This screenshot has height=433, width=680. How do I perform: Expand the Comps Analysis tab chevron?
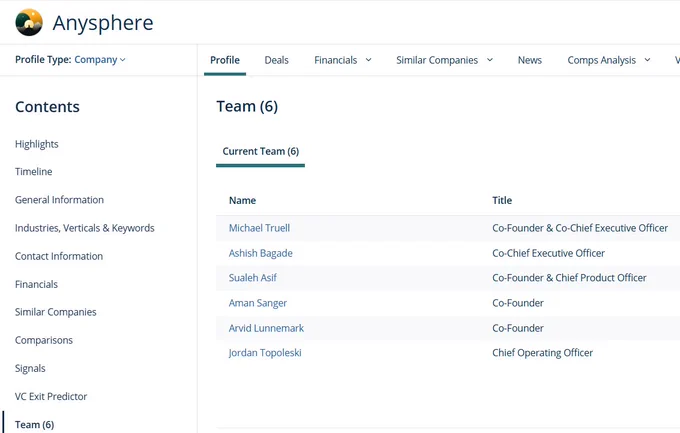point(647,60)
